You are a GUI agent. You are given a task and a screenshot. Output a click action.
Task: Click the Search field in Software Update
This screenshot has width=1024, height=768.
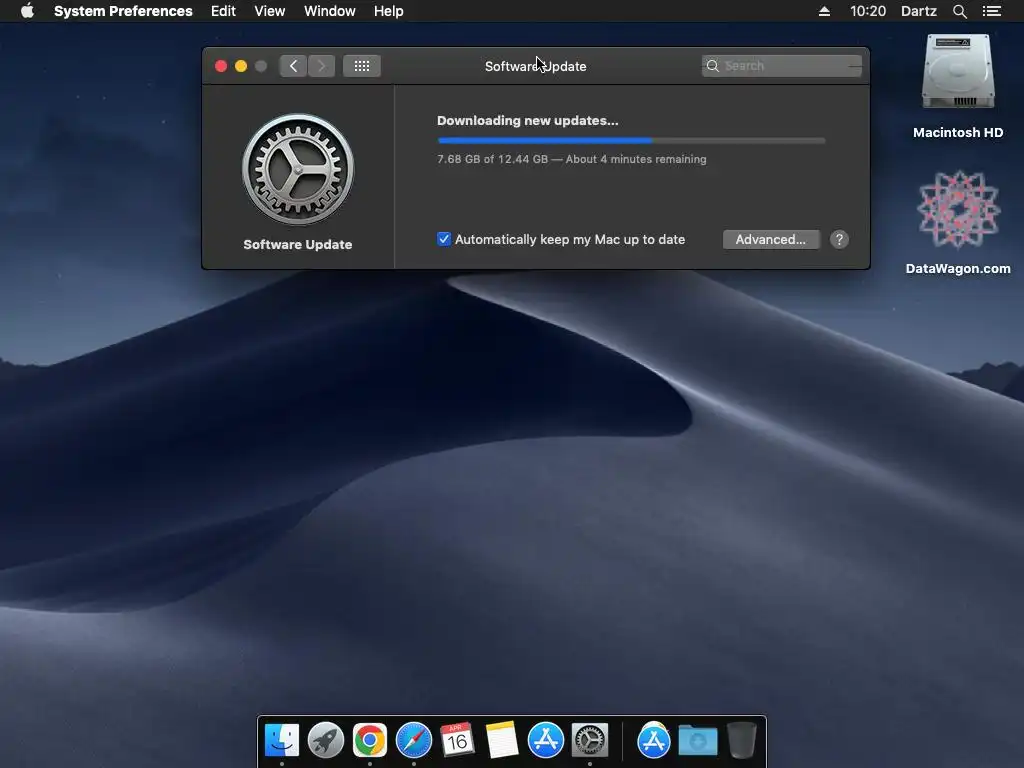(782, 66)
